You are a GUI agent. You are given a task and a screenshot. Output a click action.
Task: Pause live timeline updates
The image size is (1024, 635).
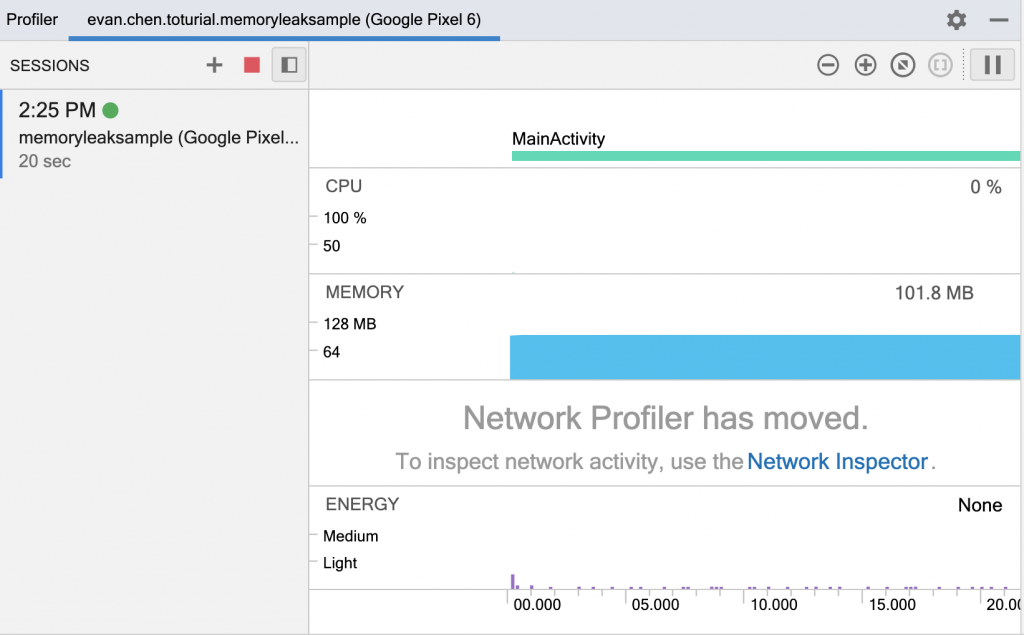click(x=993, y=65)
